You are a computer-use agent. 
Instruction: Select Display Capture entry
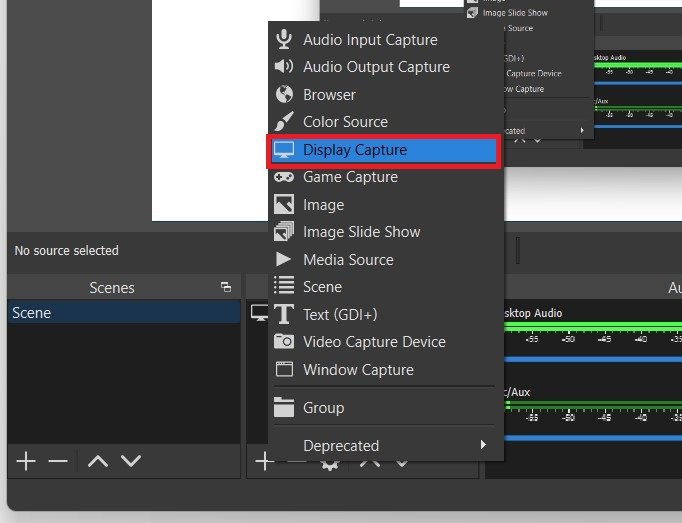coord(384,150)
